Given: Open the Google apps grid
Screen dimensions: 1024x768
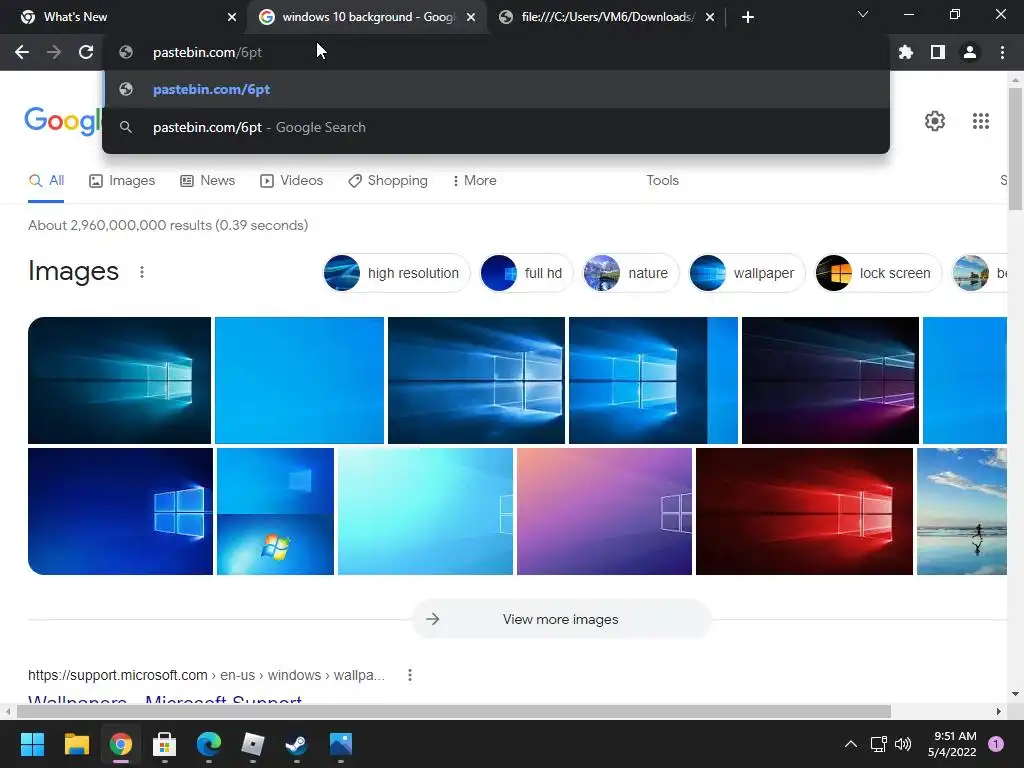Looking at the screenshot, I should pos(980,121).
